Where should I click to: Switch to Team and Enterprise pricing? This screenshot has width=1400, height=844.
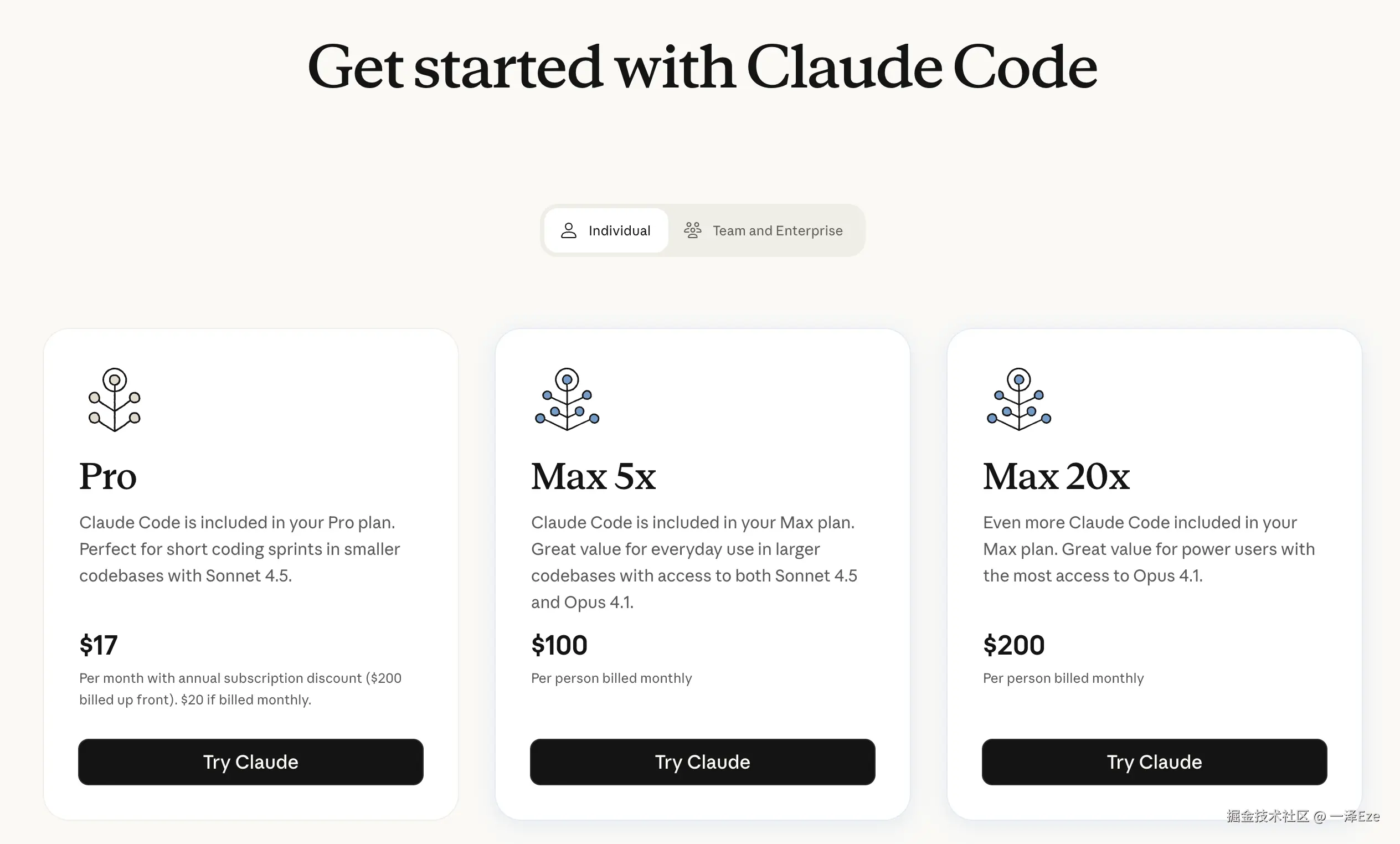click(x=777, y=231)
